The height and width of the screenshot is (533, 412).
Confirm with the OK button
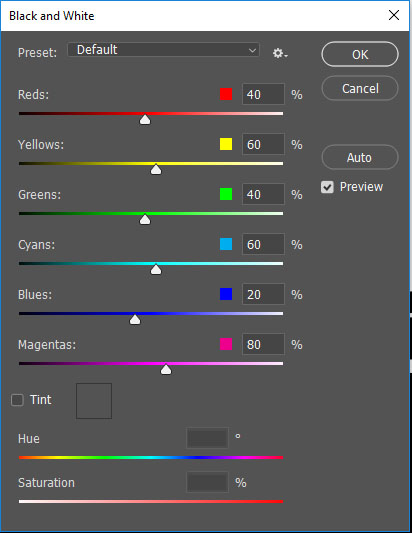click(360, 54)
